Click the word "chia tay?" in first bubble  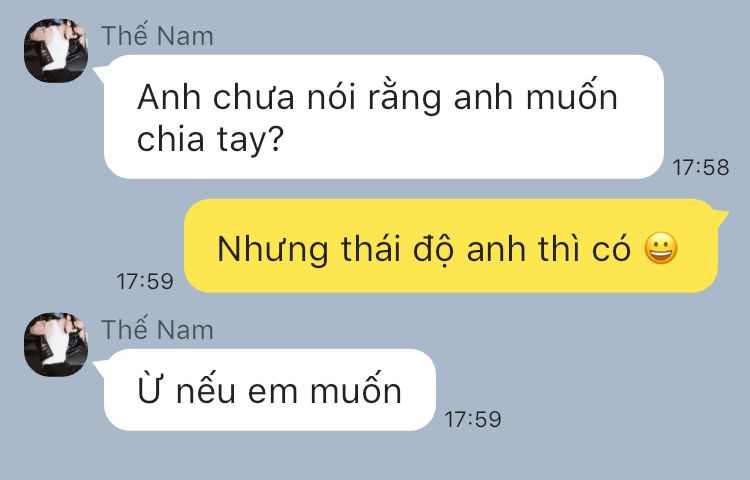click(x=210, y=140)
